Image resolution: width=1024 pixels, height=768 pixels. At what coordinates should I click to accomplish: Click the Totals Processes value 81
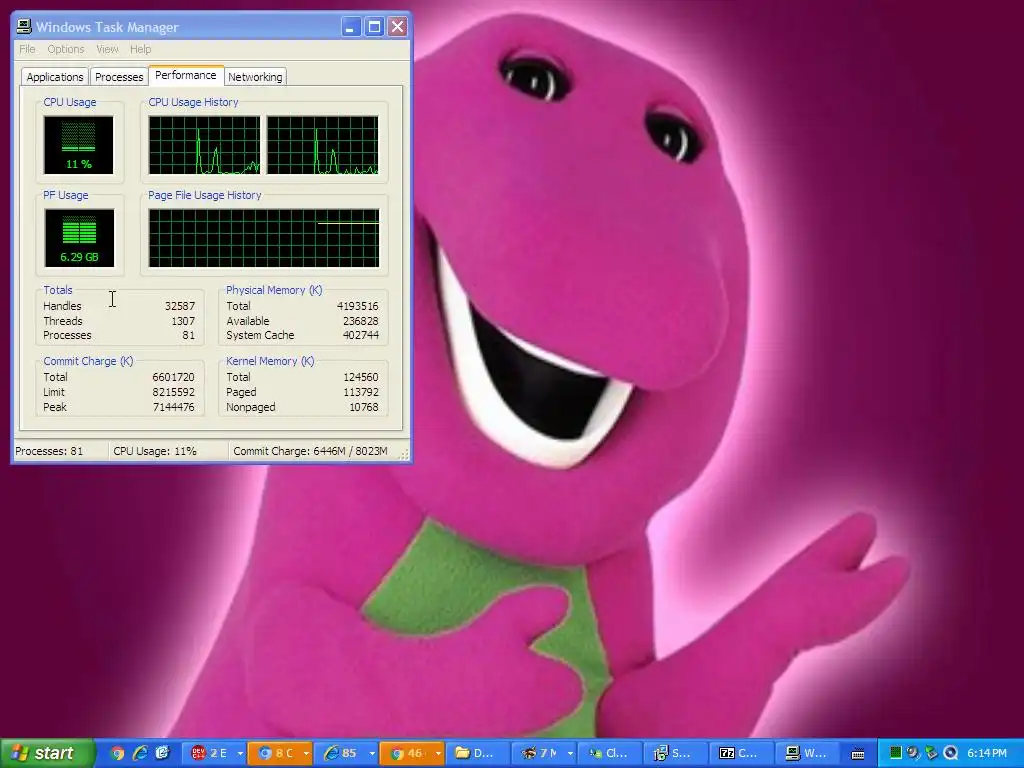pyautogui.click(x=188, y=335)
